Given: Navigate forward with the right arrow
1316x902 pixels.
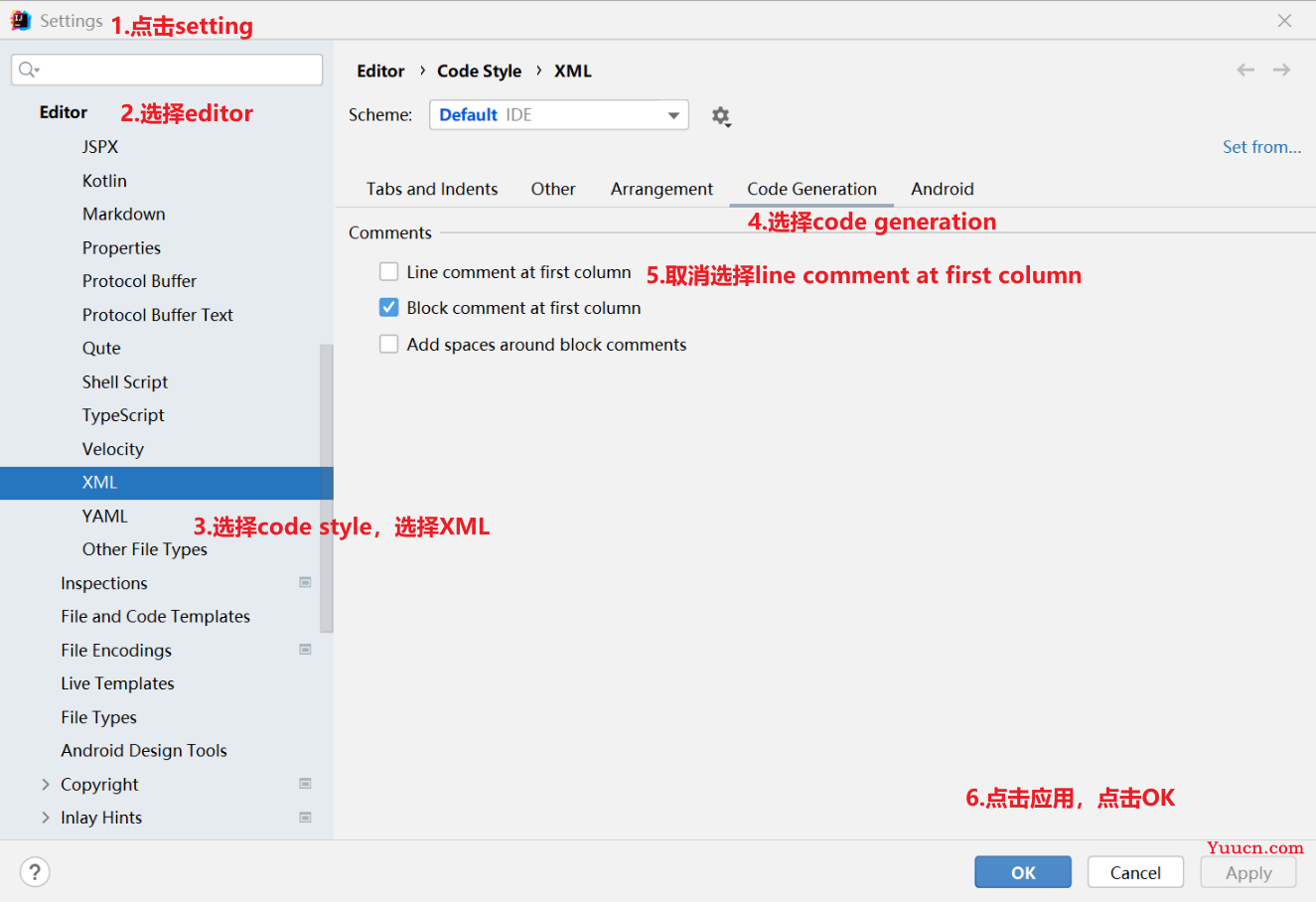Looking at the screenshot, I should tap(1282, 70).
